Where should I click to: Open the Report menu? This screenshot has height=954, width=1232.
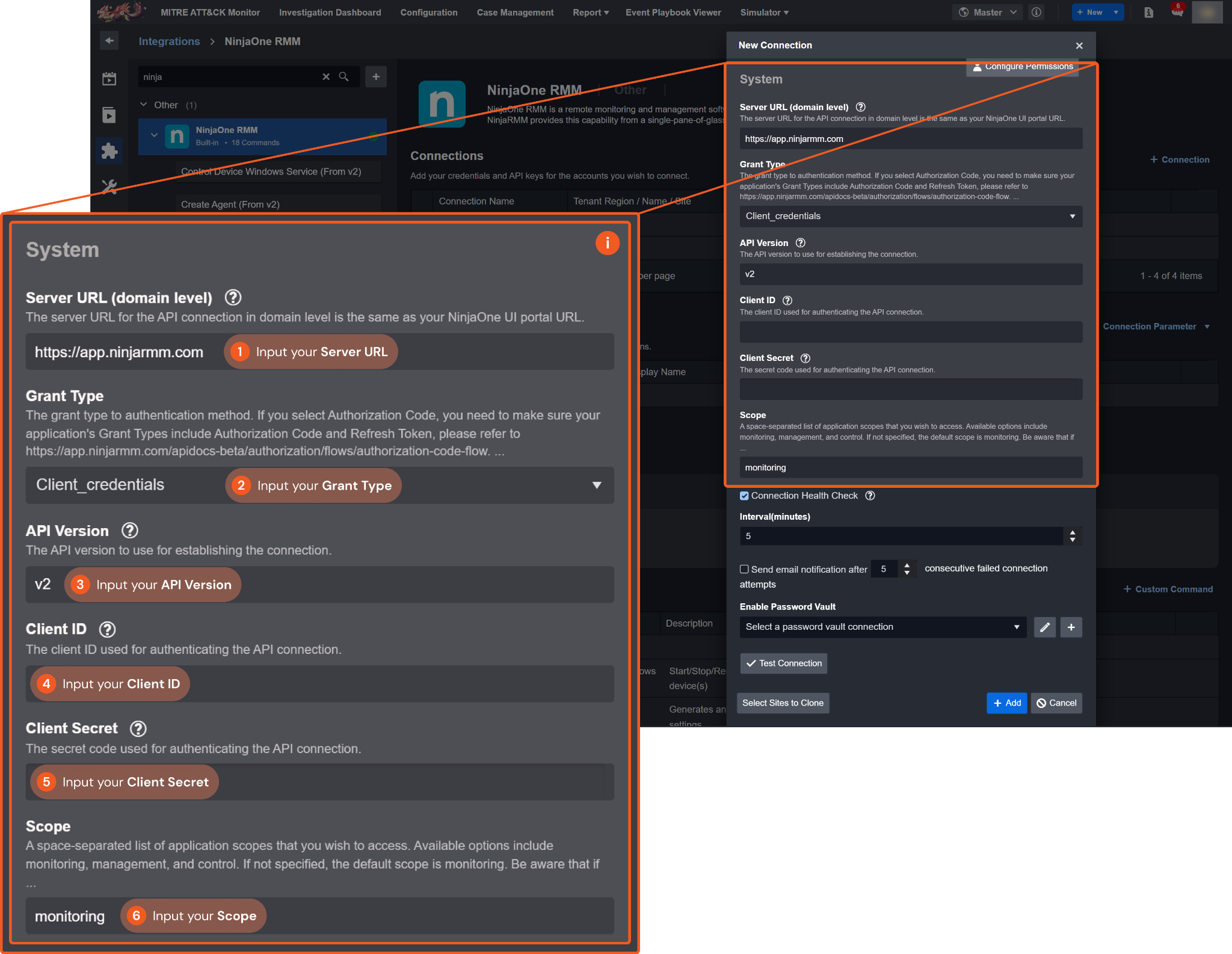(590, 13)
